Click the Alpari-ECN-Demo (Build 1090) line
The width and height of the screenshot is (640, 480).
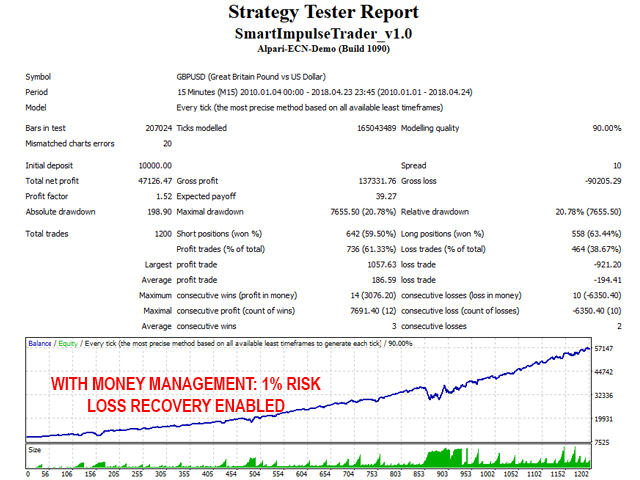click(323, 49)
